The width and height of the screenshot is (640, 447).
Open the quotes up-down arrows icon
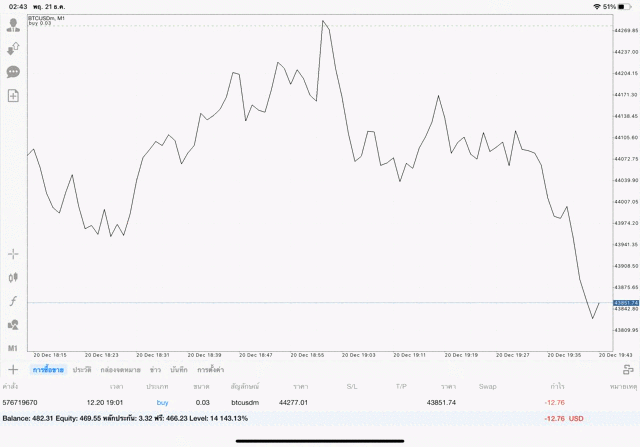(14, 48)
